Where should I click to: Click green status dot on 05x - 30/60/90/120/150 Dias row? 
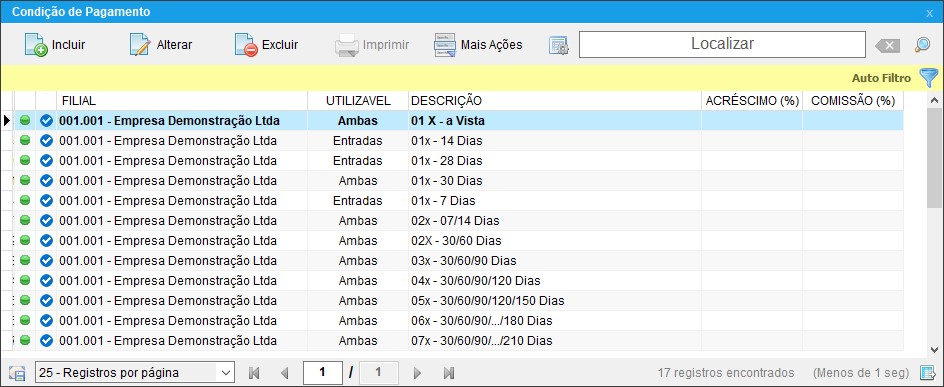pyautogui.click(x=25, y=300)
